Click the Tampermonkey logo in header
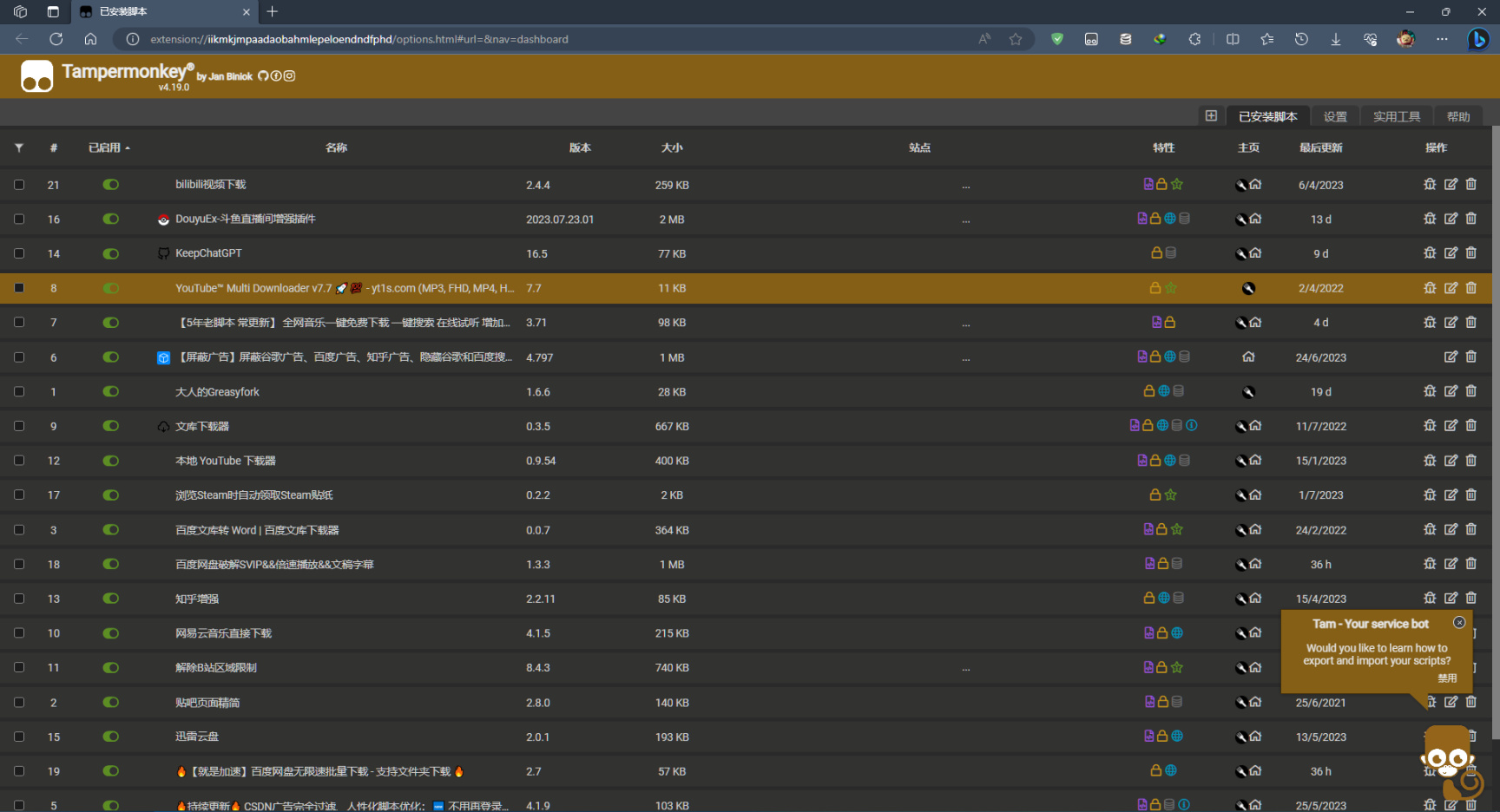Screen dimensions: 1500x812 37,76
